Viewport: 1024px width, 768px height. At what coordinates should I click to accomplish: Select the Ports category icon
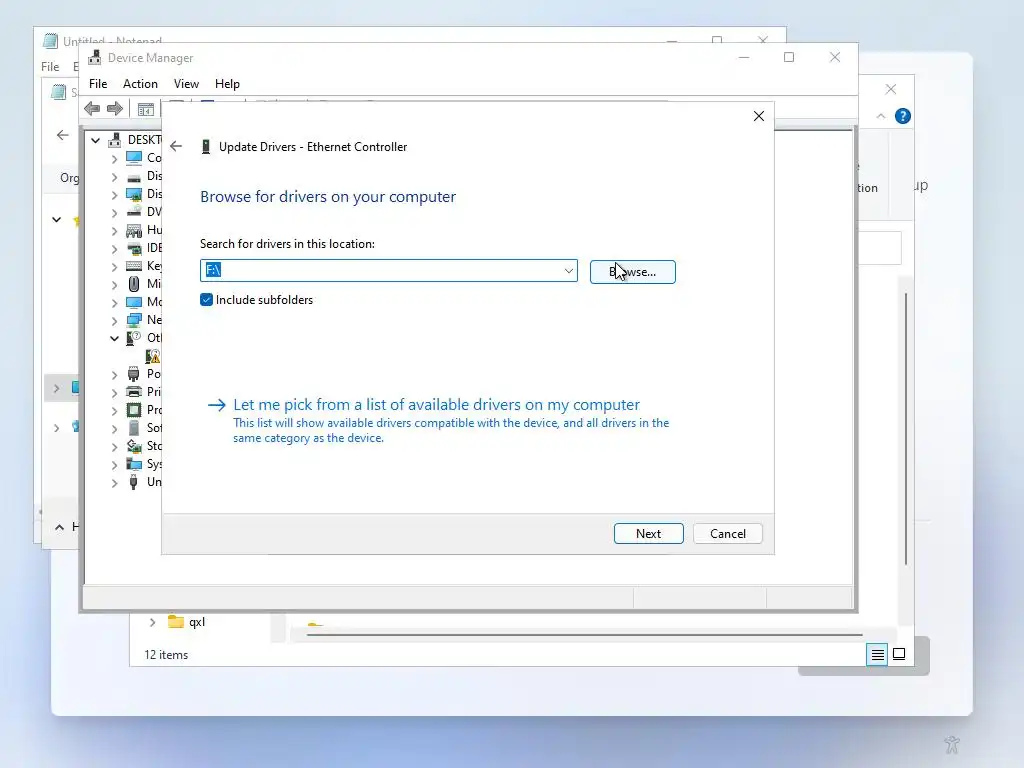[x=134, y=374]
